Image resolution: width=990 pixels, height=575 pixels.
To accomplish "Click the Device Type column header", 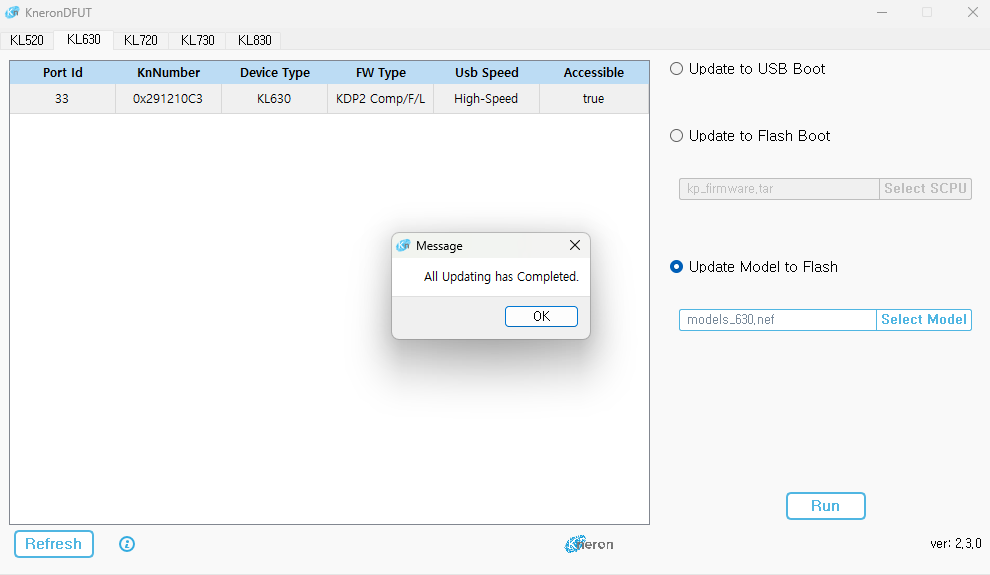I will (275, 73).
